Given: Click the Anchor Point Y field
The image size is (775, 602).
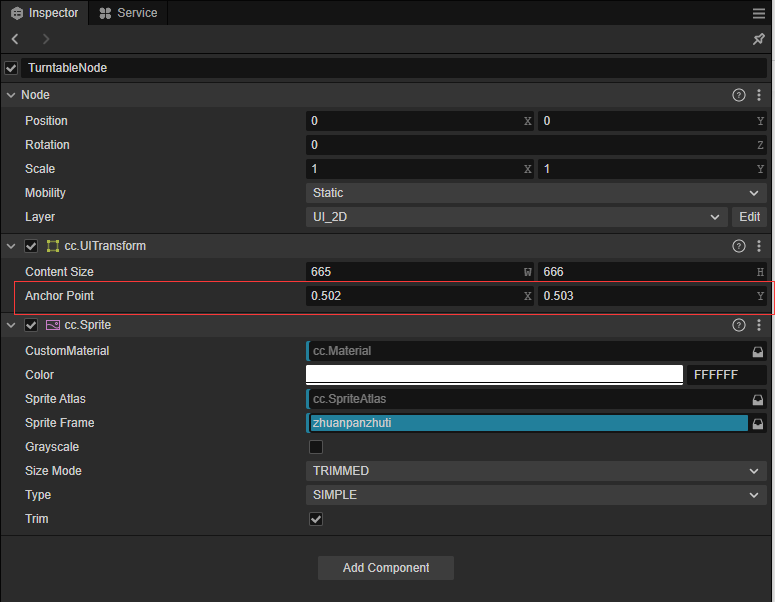Looking at the screenshot, I should (652, 296).
